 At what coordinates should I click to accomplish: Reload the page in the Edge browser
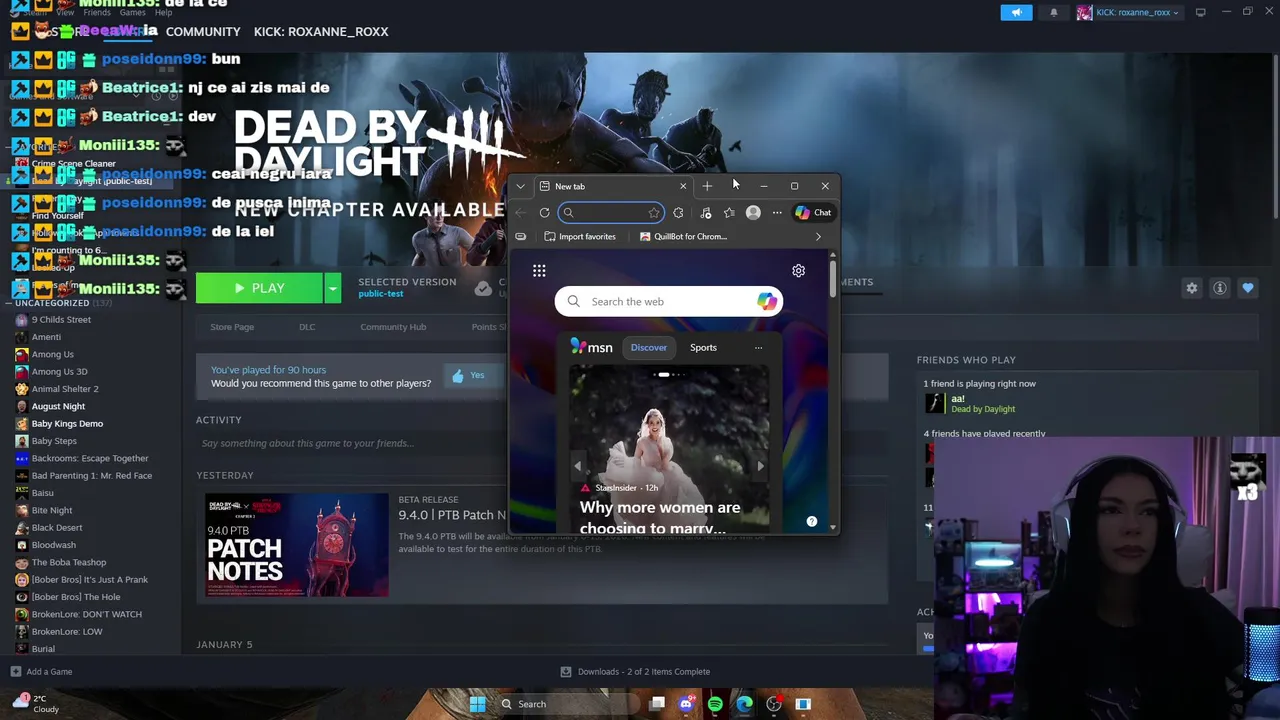click(x=544, y=212)
